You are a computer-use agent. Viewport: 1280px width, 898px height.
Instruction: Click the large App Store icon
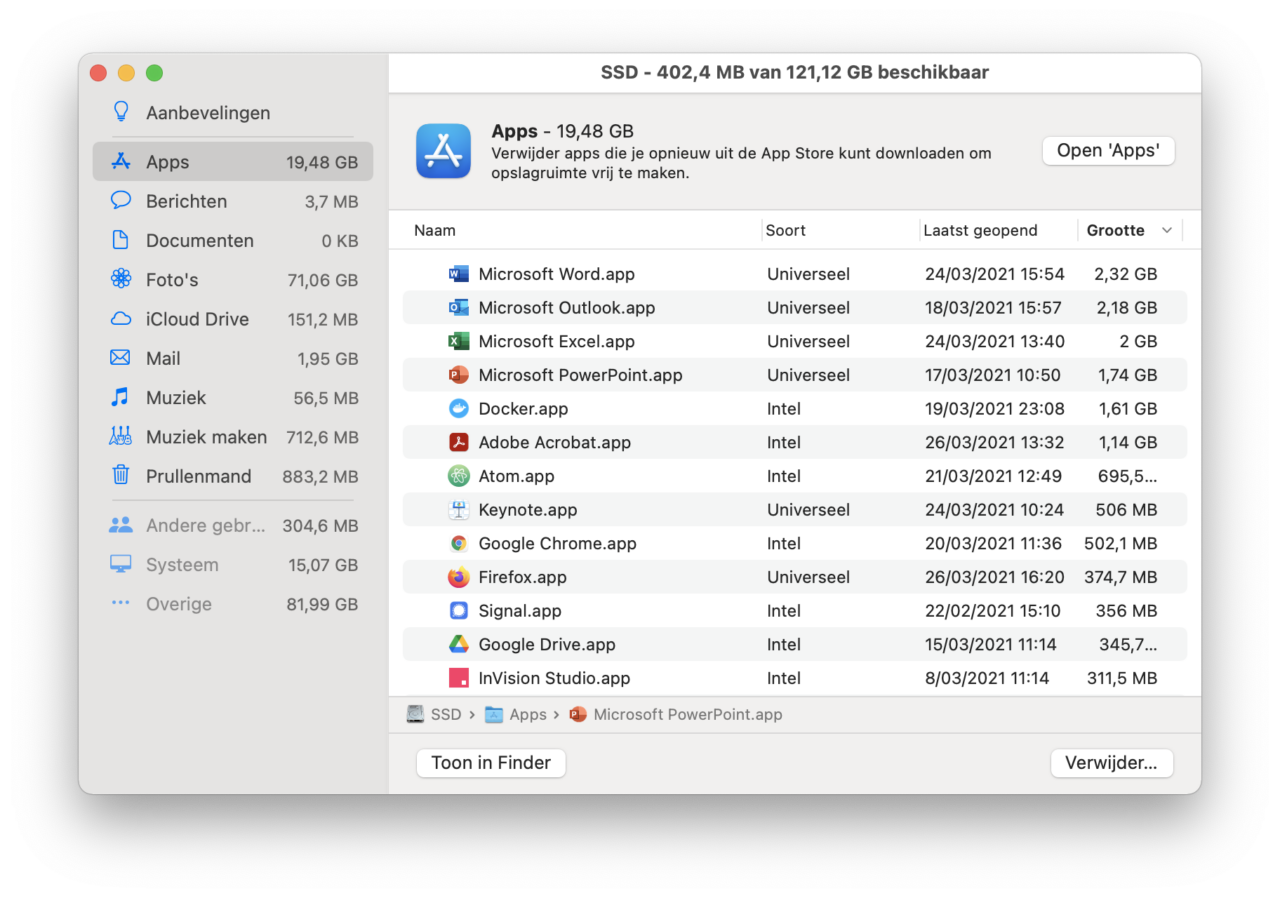pos(443,151)
